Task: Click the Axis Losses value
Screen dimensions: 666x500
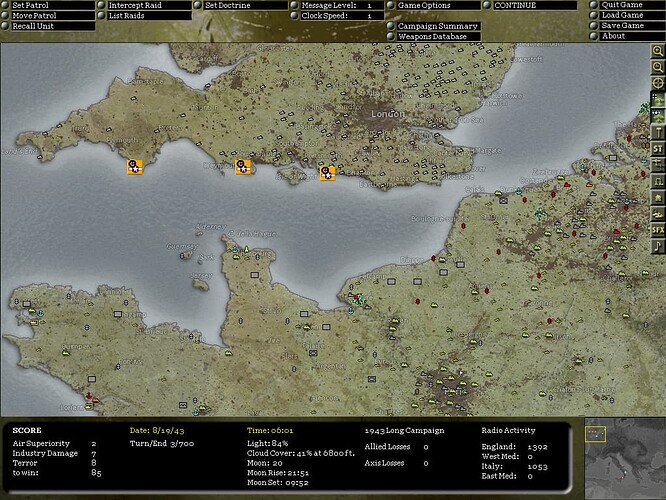Action: pyautogui.click(x=426, y=463)
